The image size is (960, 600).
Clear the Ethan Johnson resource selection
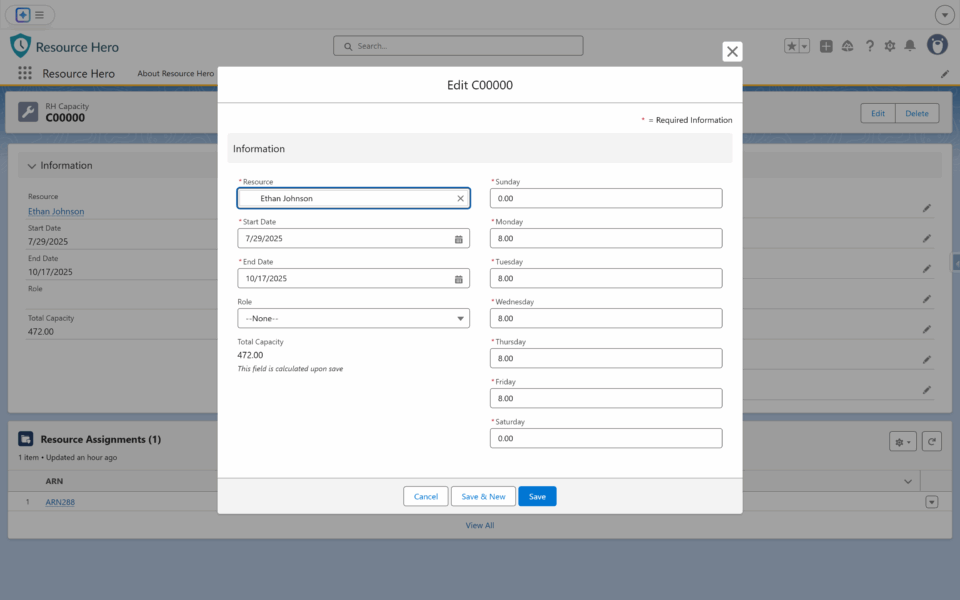pyautogui.click(x=460, y=198)
